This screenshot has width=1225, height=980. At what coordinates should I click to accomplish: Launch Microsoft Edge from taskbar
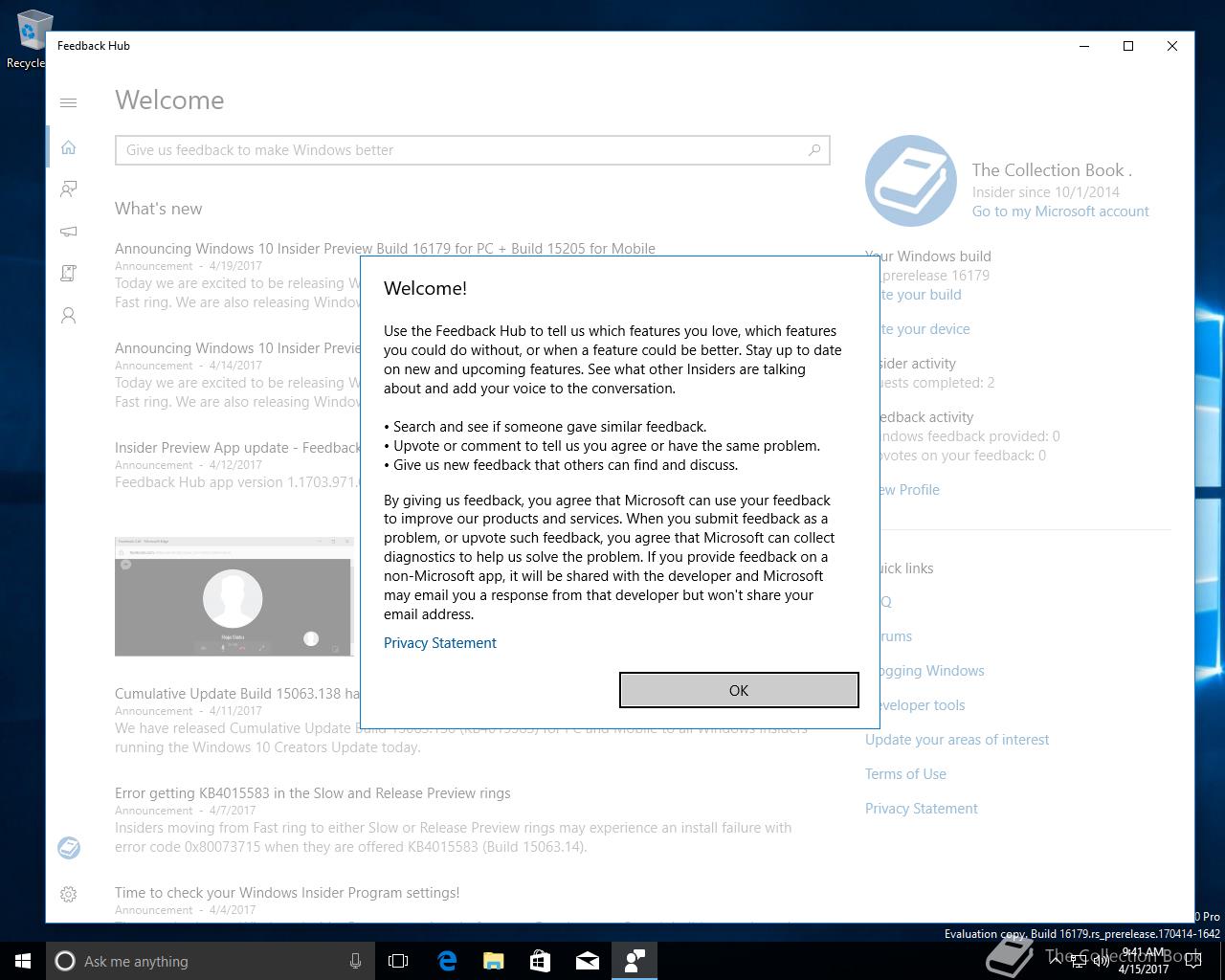pos(446,961)
